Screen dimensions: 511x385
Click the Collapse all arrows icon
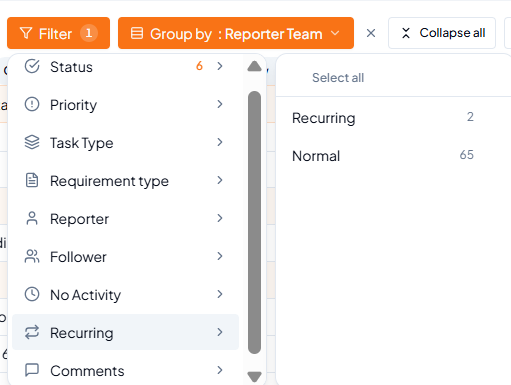click(406, 33)
